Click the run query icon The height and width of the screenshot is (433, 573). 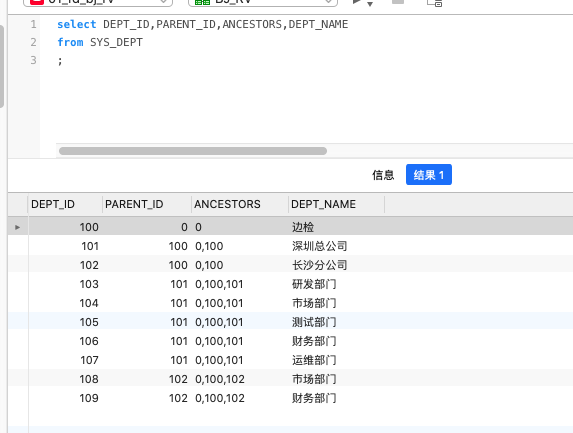pos(356,2)
